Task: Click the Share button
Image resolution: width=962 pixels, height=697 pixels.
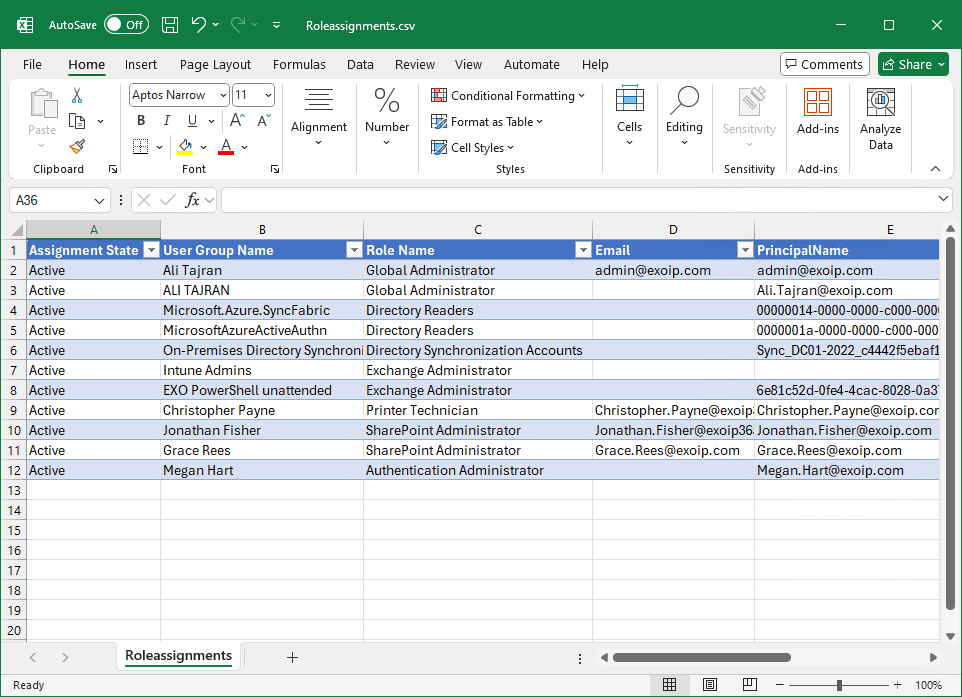Action: pyautogui.click(x=913, y=64)
